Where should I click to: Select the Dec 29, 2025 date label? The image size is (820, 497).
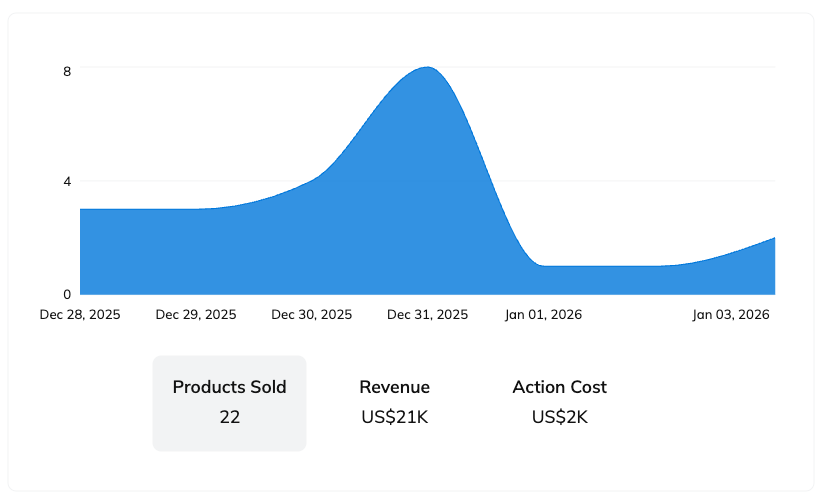[x=196, y=314]
